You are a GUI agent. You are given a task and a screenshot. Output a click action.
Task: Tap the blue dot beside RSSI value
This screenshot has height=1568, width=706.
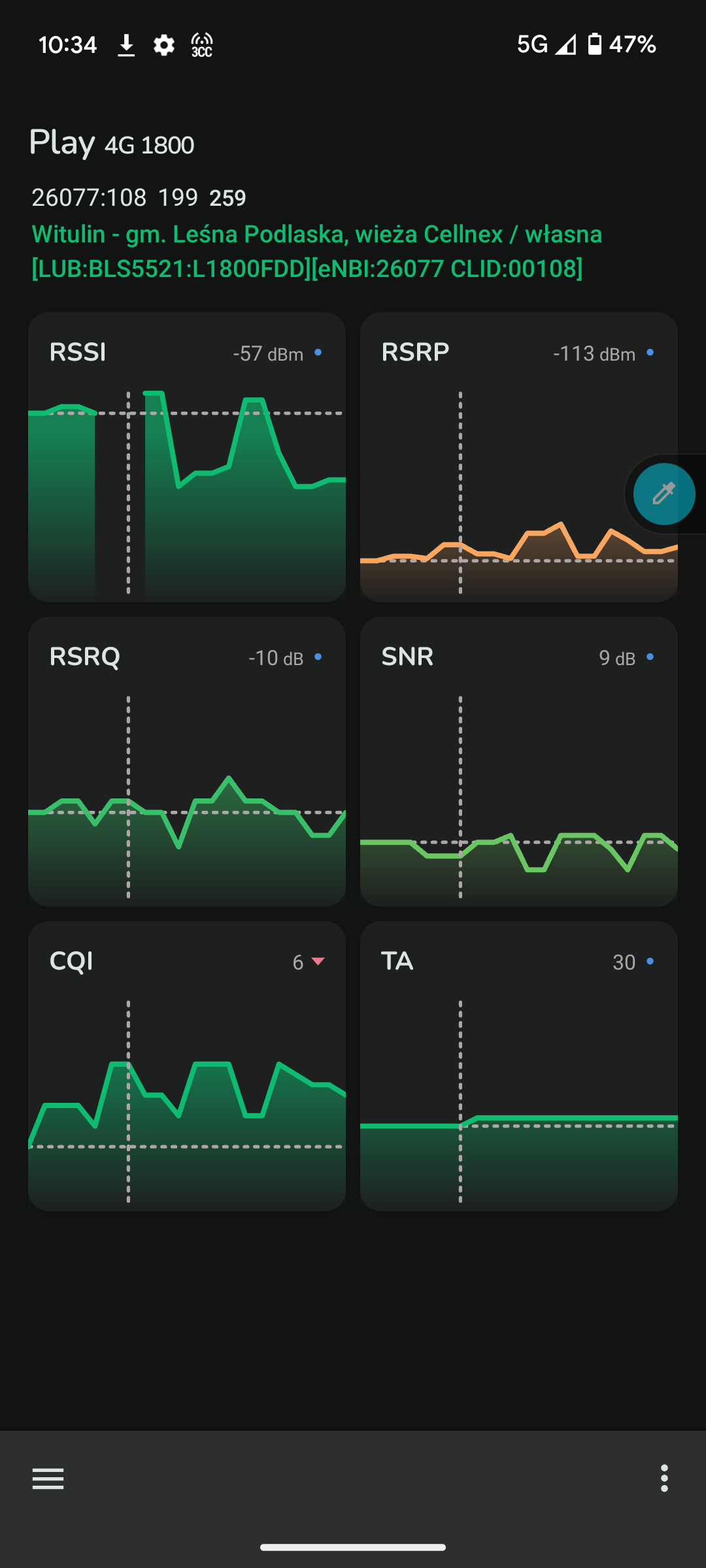point(318,352)
